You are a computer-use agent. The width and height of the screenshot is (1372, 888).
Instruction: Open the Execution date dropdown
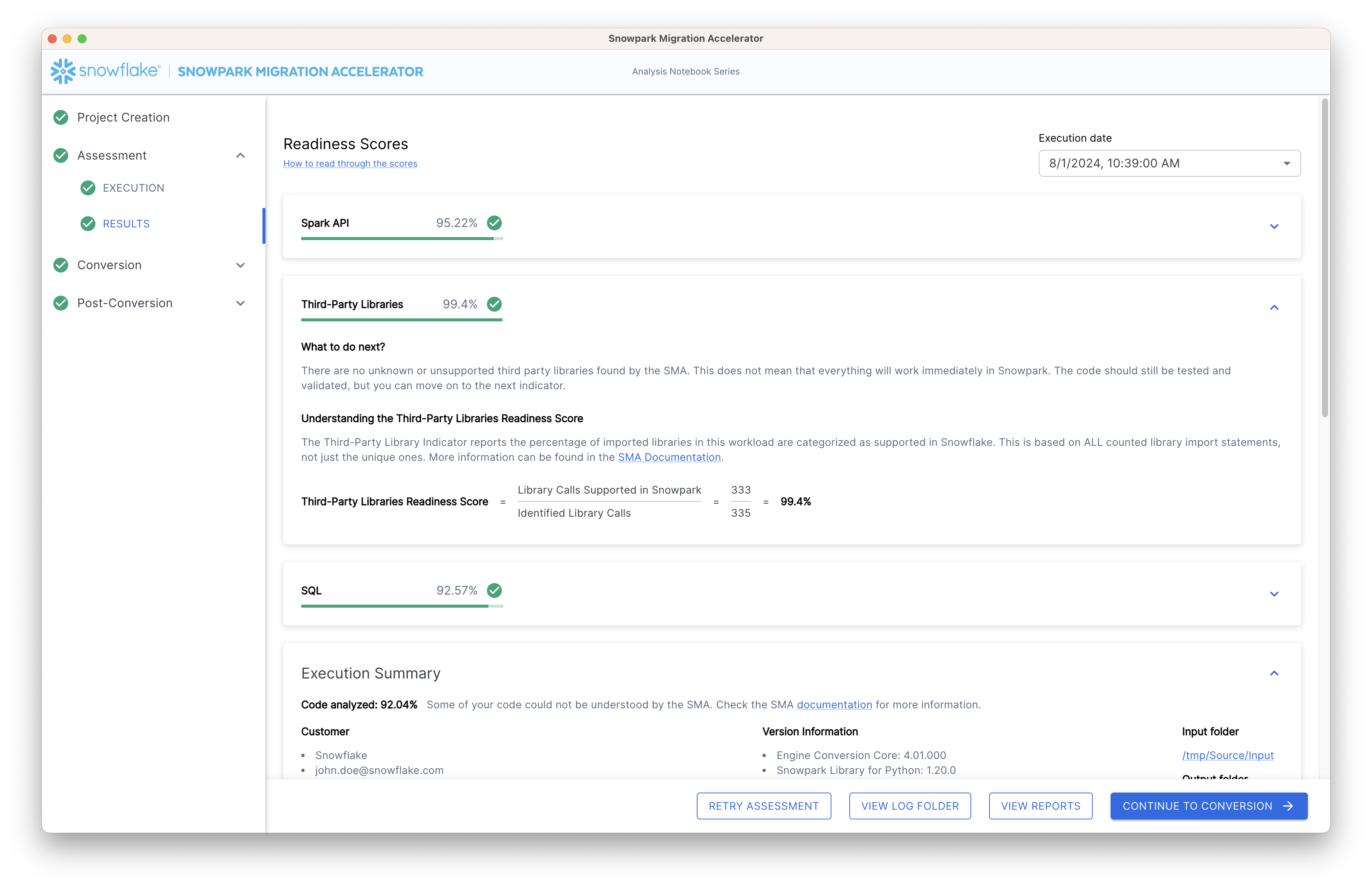pyautogui.click(x=1169, y=164)
